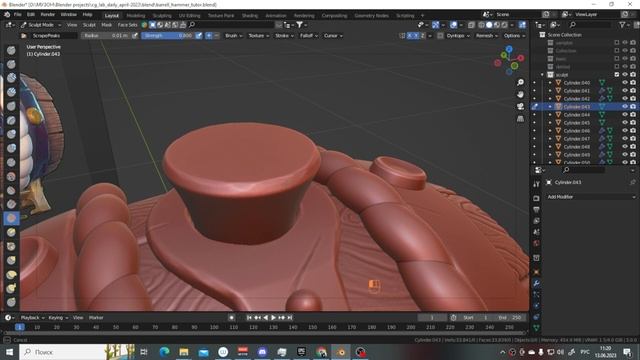Disable render camera icon for Cylinder.045

click(633, 123)
